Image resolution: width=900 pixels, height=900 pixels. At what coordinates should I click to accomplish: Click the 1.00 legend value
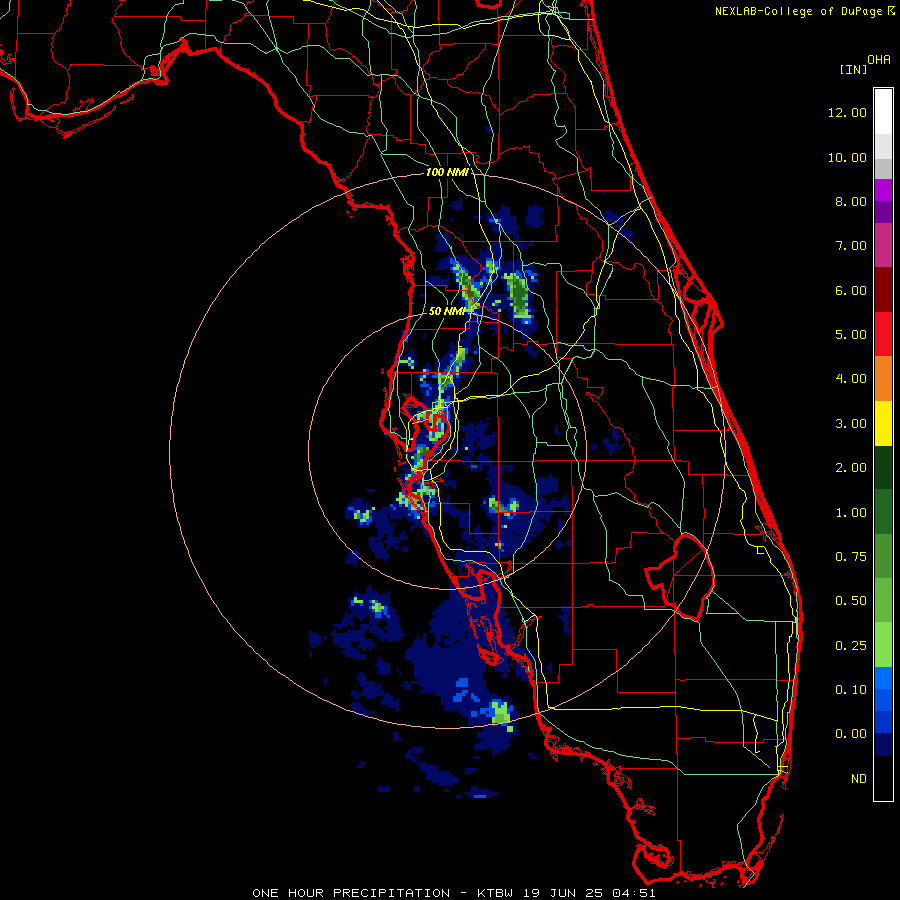pyautogui.click(x=851, y=513)
